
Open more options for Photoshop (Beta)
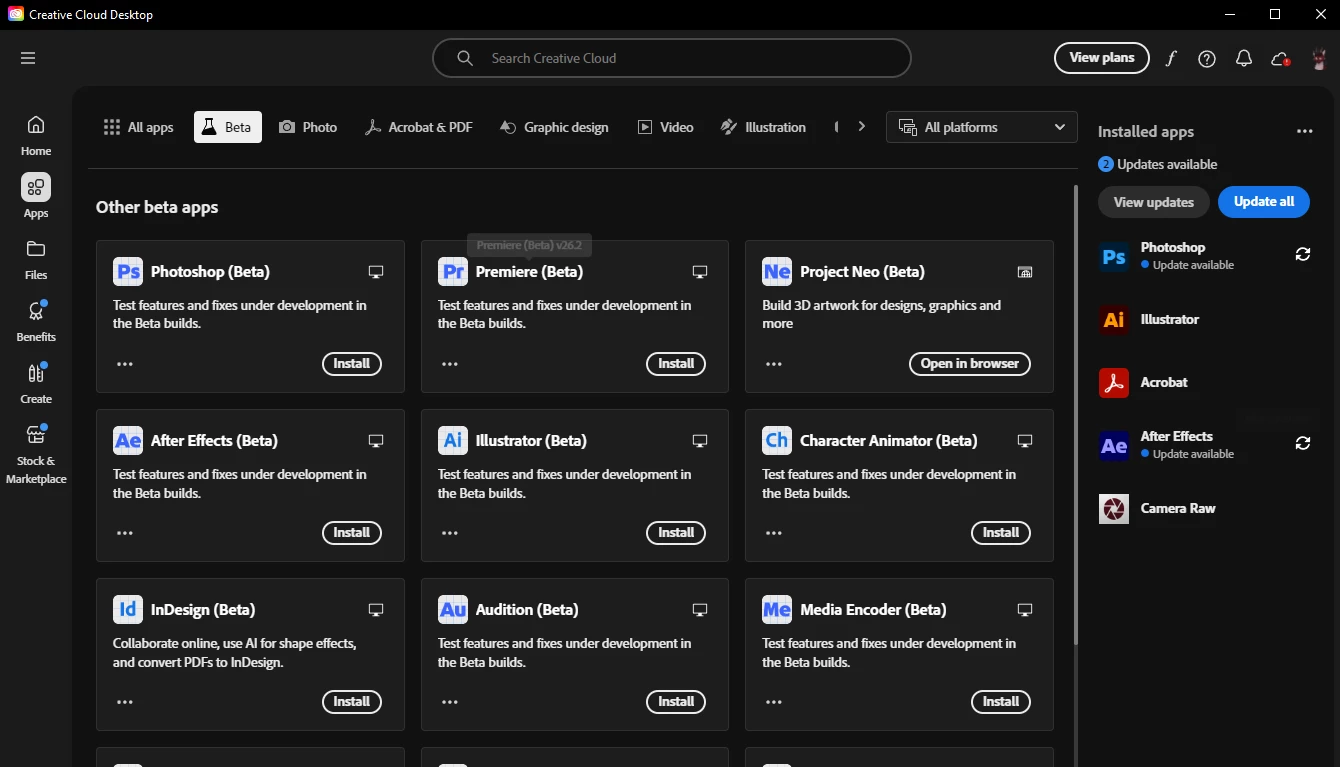tap(125, 364)
